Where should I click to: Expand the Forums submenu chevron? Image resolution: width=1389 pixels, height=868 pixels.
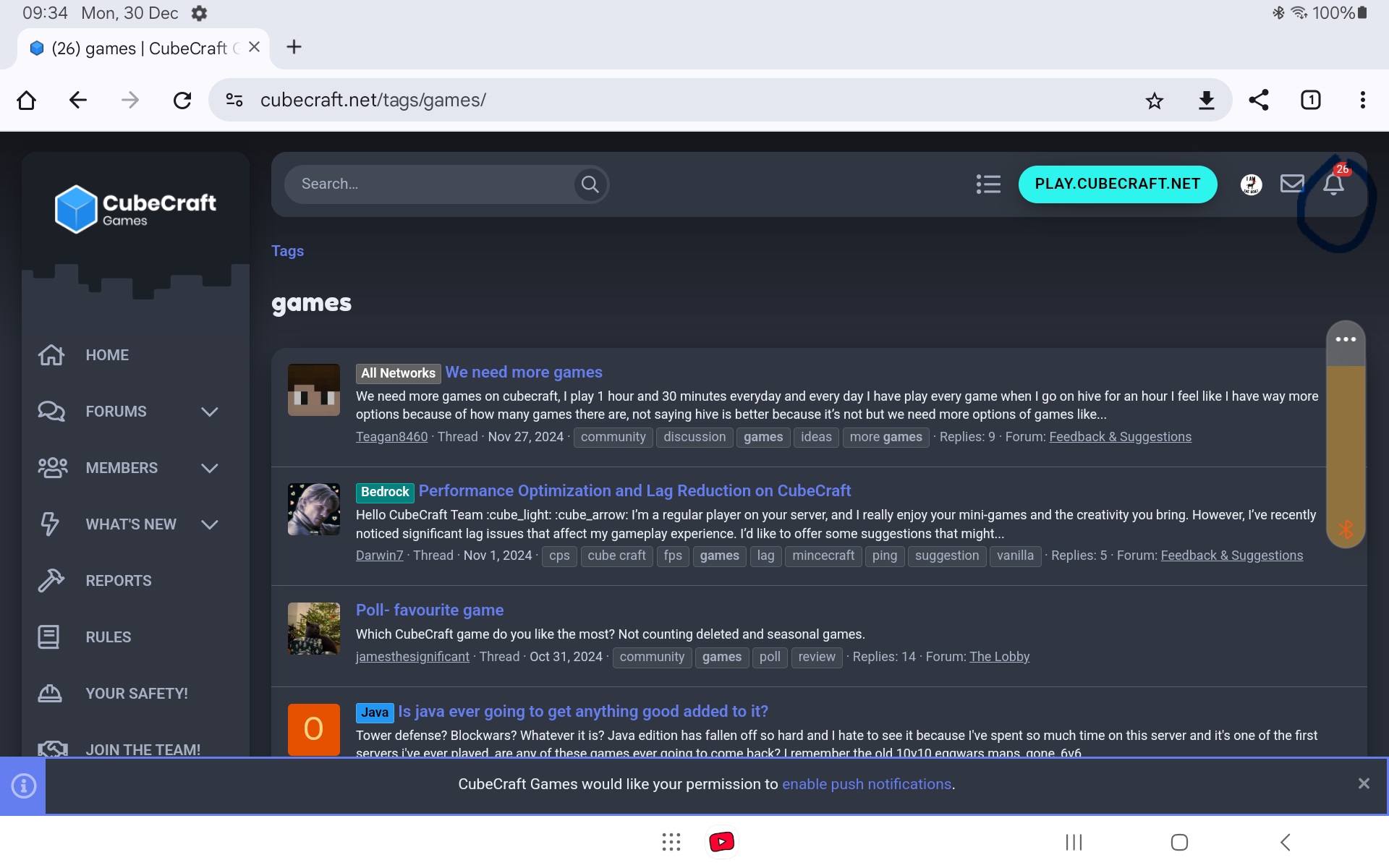[x=210, y=412]
